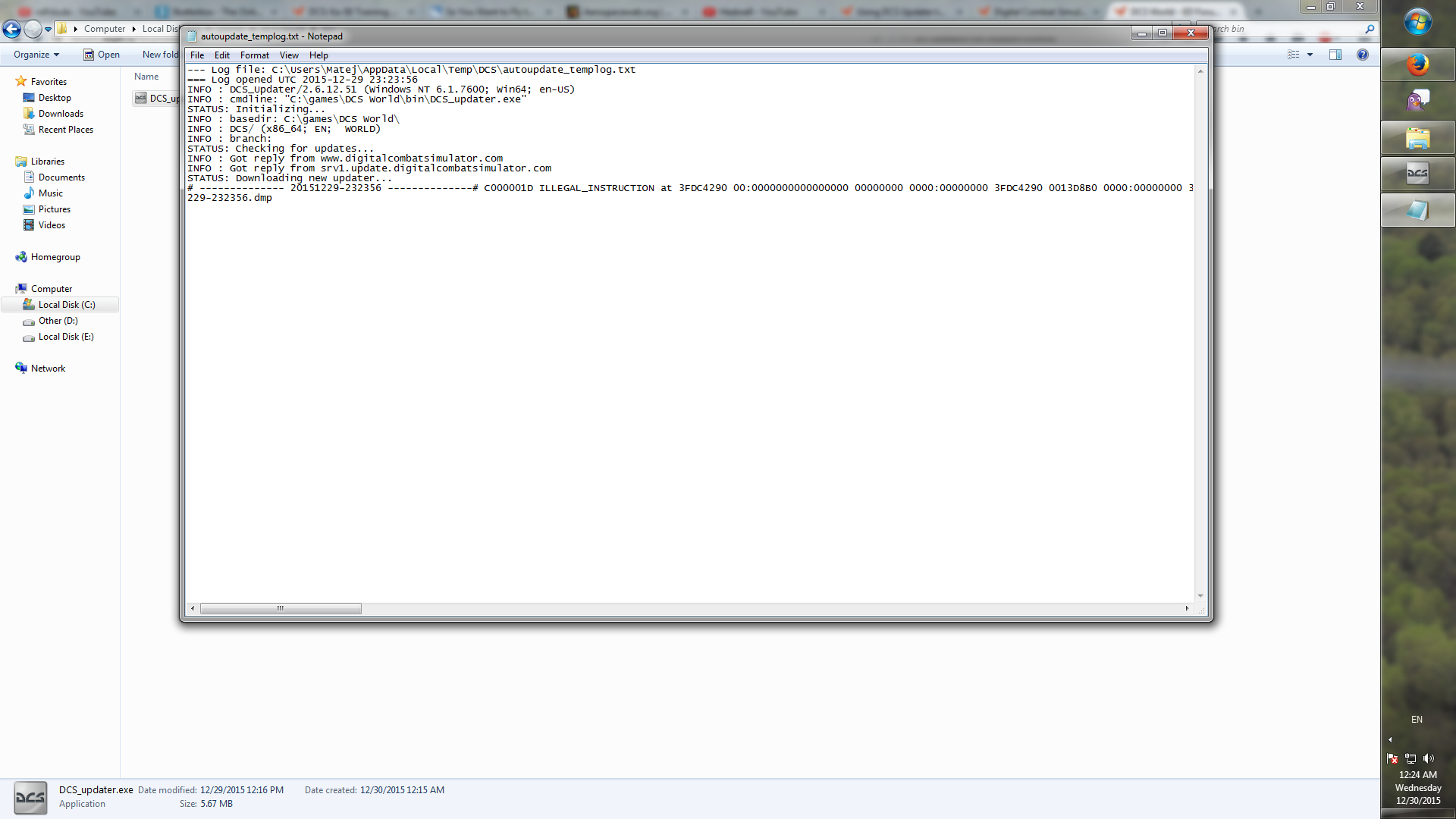
Task: Open Windows Explorer taskbar button
Action: [x=1417, y=138]
